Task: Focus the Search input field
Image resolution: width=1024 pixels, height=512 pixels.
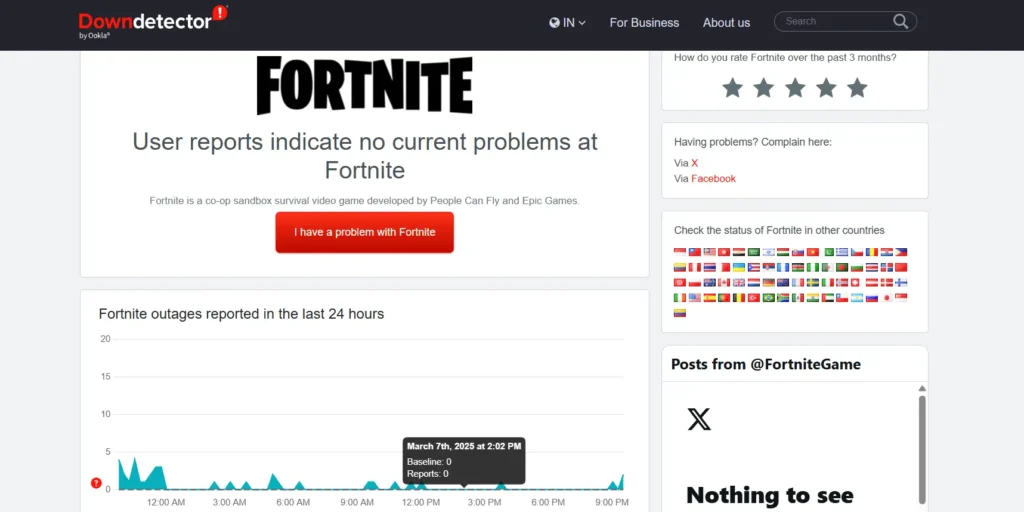Action: coord(836,22)
